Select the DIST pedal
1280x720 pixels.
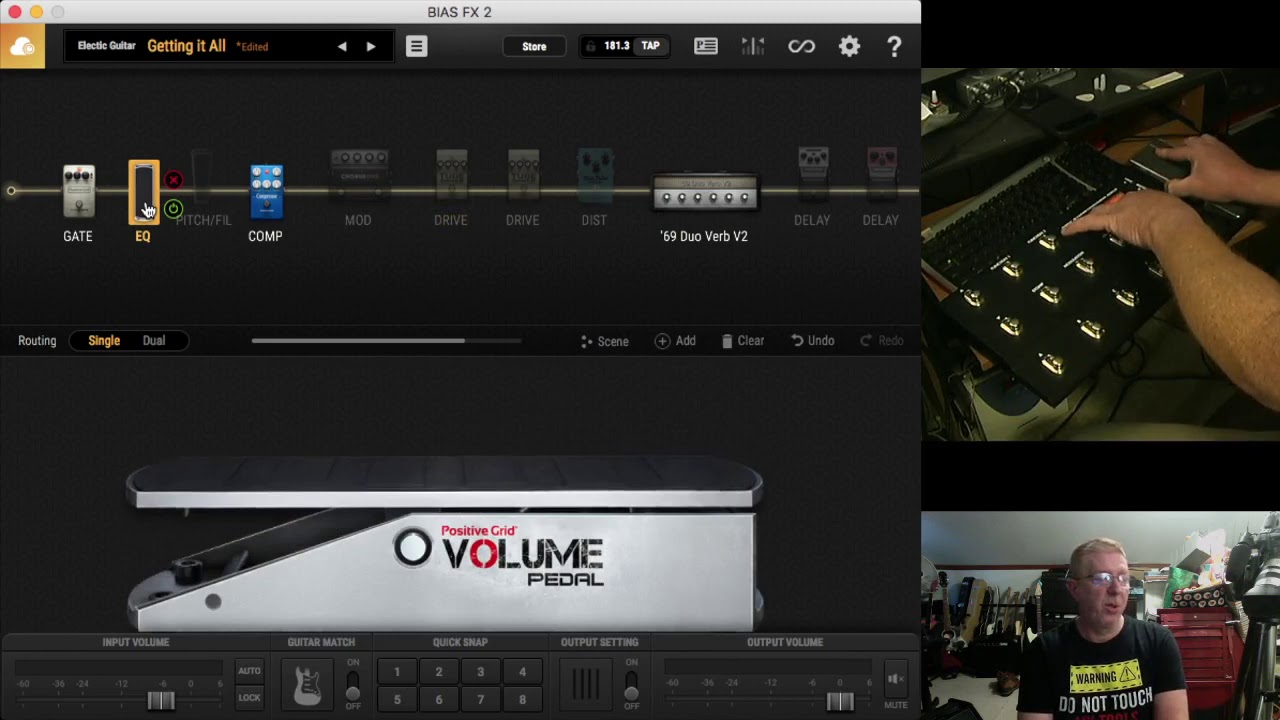click(x=595, y=176)
